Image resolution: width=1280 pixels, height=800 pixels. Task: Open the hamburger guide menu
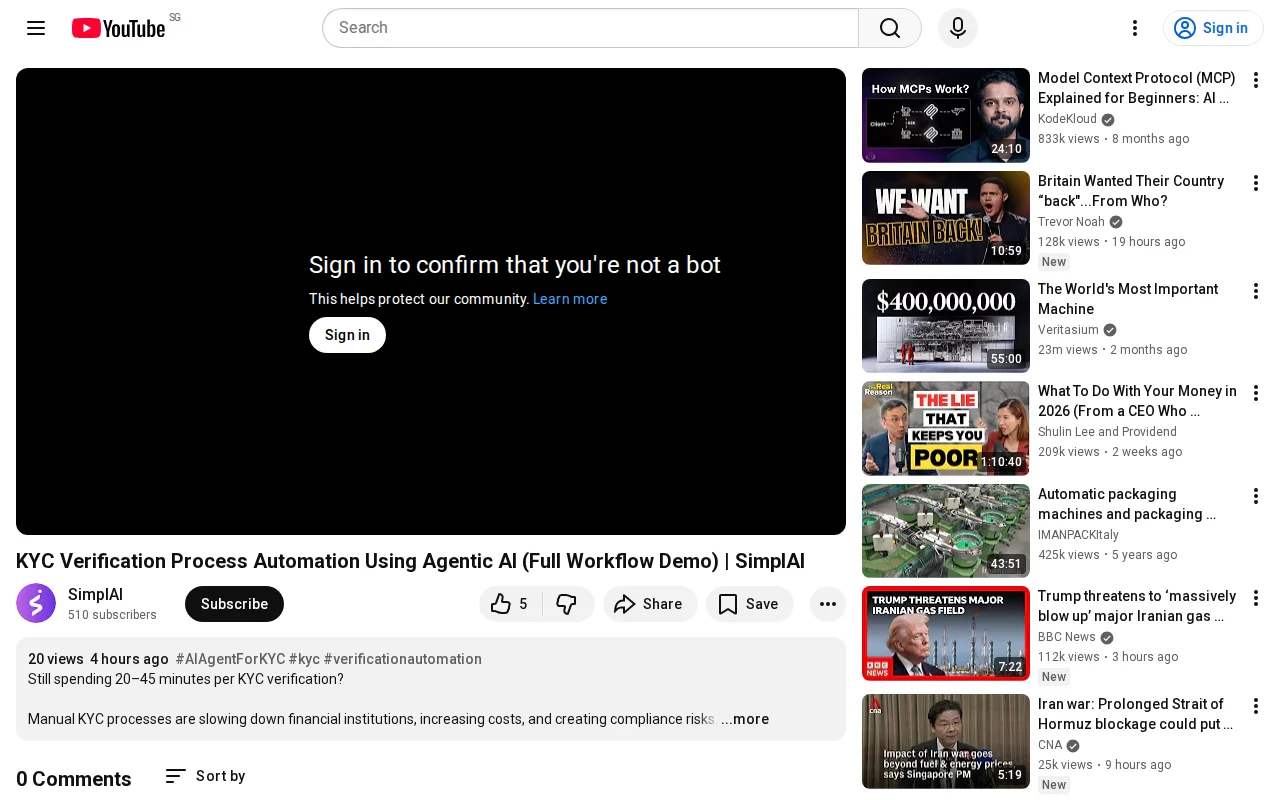pyautogui.click(x=36, y=28)
